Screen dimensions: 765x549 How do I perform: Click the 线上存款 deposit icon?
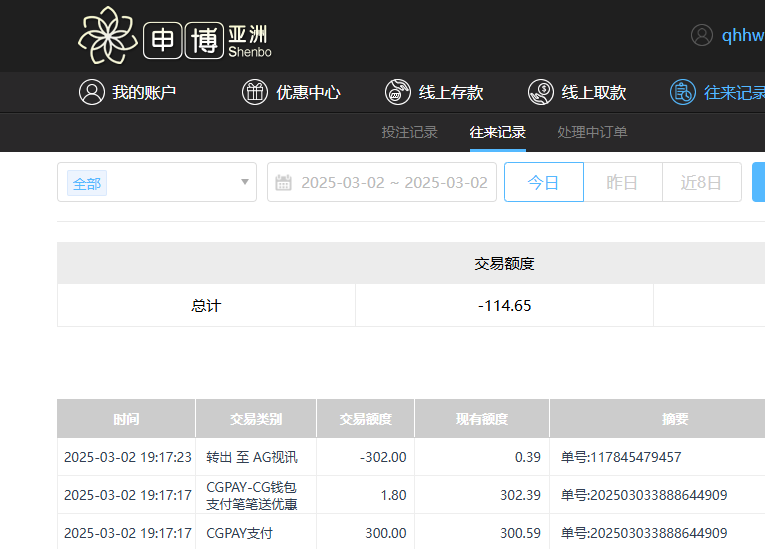click(x=398, y=92)
